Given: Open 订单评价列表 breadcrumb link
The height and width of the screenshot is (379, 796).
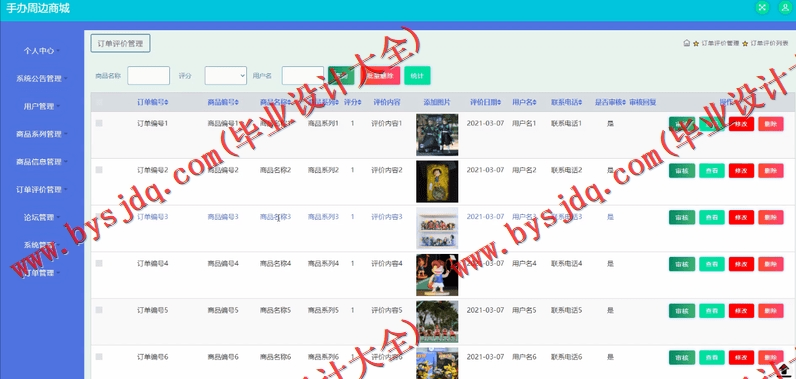Looking at the screenshot, I should click(x=769, y=44).
